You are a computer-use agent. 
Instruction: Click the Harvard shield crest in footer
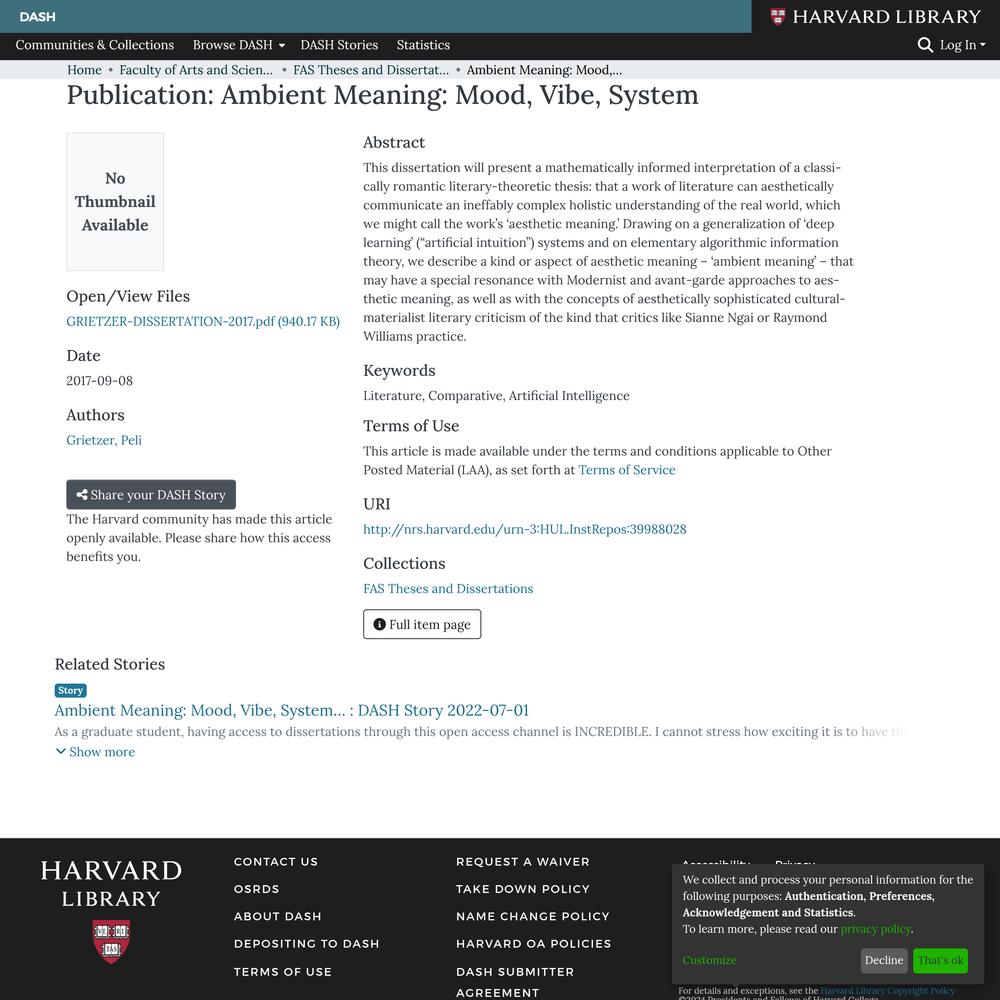click(x=112, y=941)
